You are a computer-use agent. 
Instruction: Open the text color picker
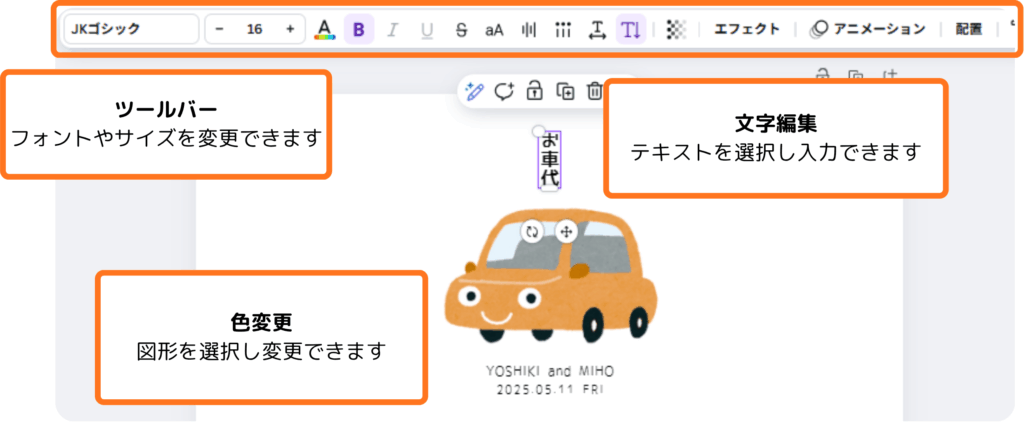324,29
